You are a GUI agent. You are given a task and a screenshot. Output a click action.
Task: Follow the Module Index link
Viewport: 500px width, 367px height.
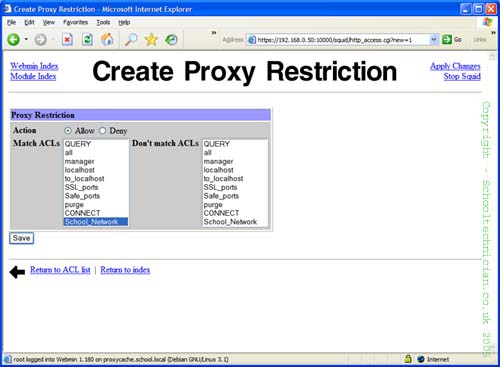click(x=33, y=76)
